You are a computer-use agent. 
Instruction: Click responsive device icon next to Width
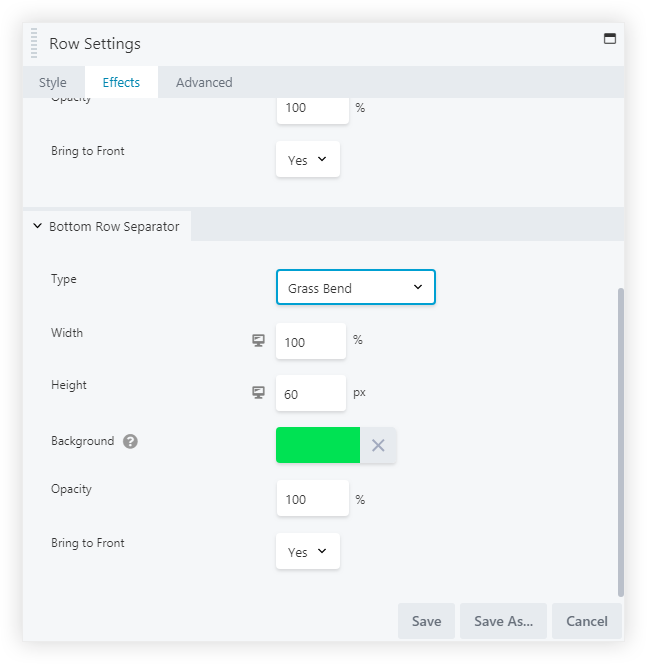(x=258, y=341)
